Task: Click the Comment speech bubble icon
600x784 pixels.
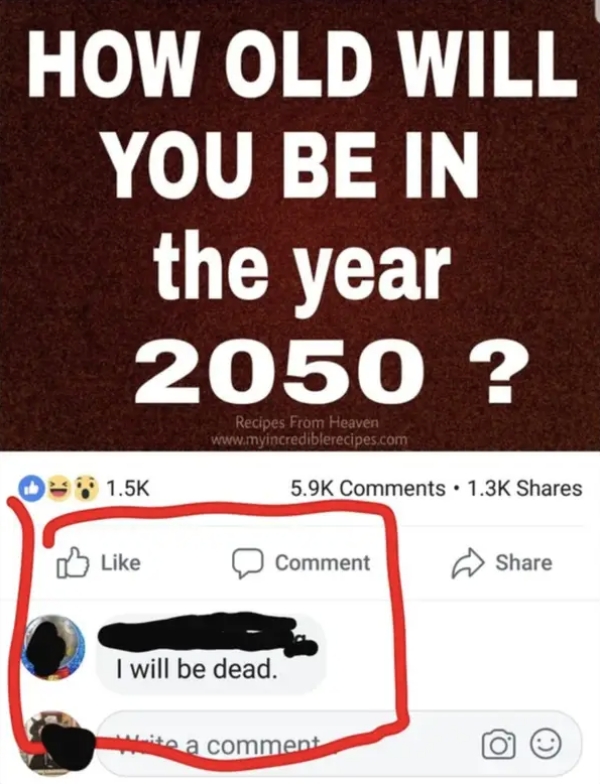Action: coord(248,564)
